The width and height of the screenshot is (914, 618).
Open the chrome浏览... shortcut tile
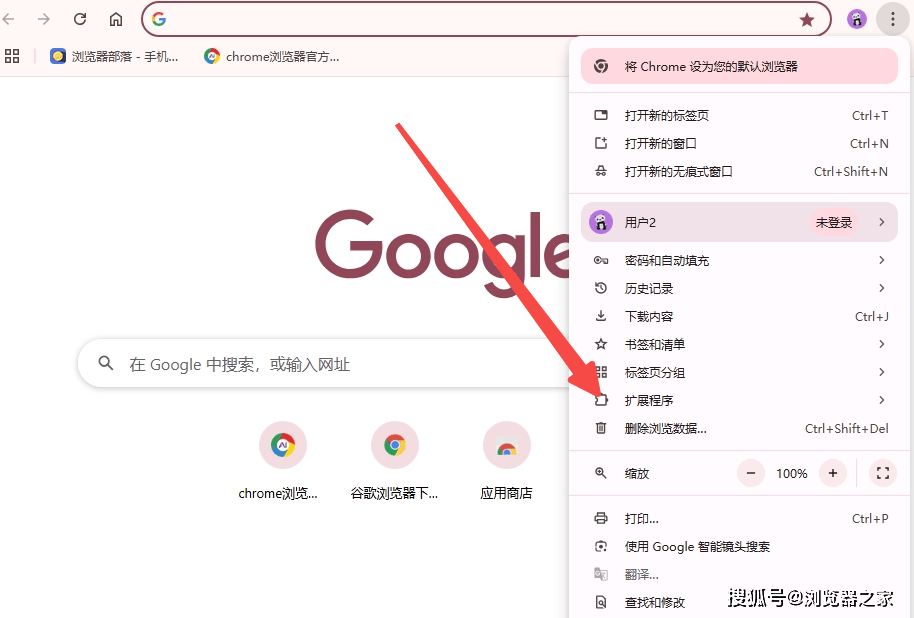(278, 462)
